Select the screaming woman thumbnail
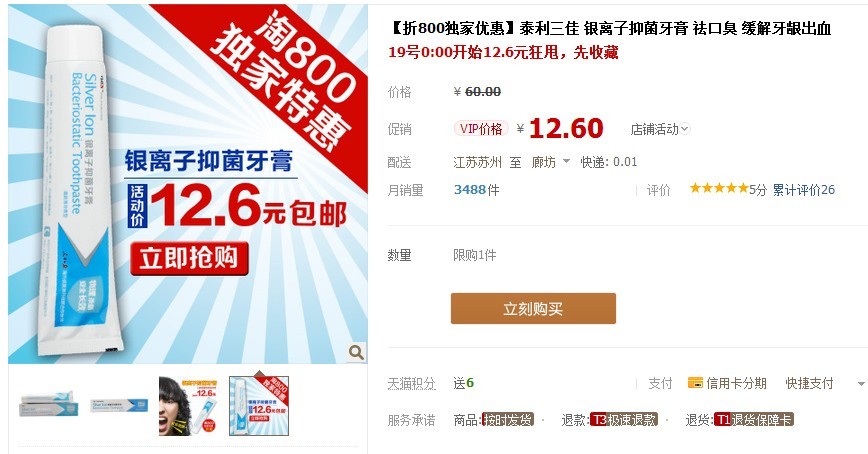This screenshot has width=868, height=454. (x=189, y=405)
